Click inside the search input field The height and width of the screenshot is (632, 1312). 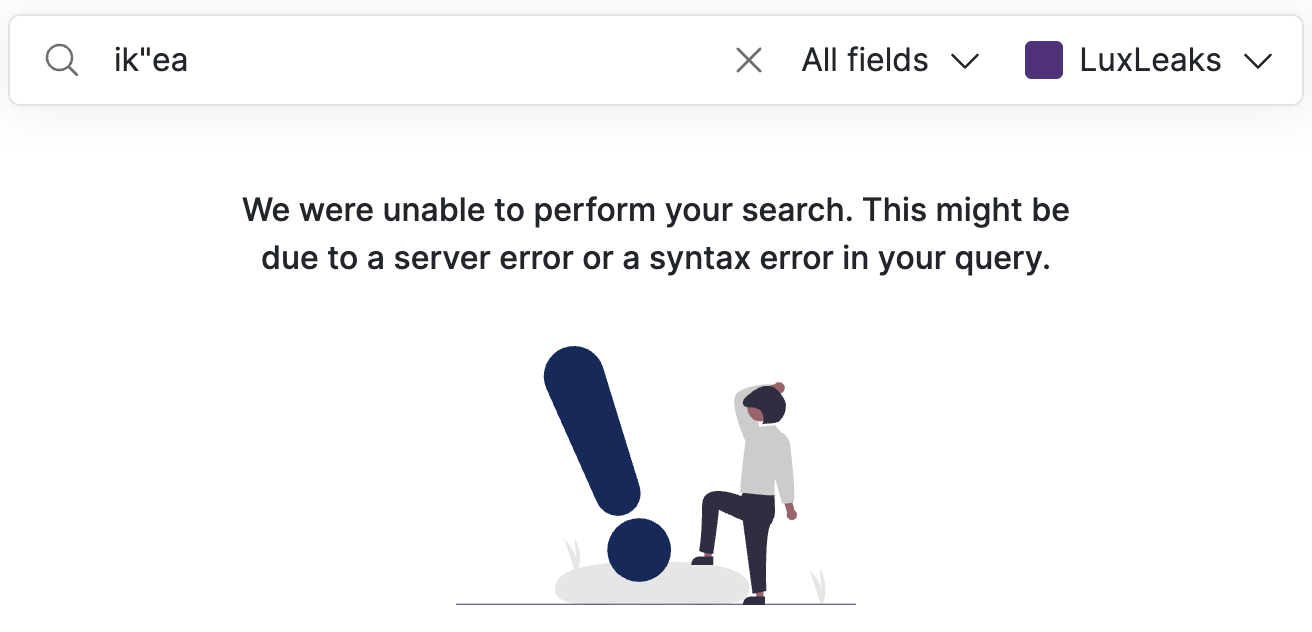400,60
